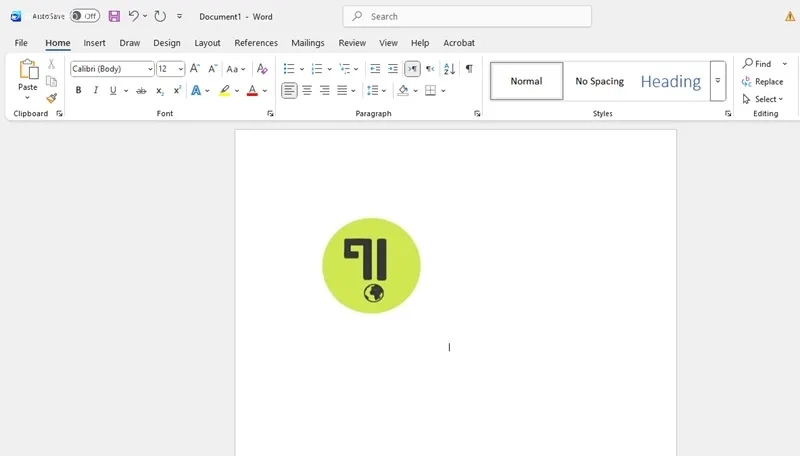Toggle Center alignment
Viewport: 800px width, 456px height.
click(307, 91)
